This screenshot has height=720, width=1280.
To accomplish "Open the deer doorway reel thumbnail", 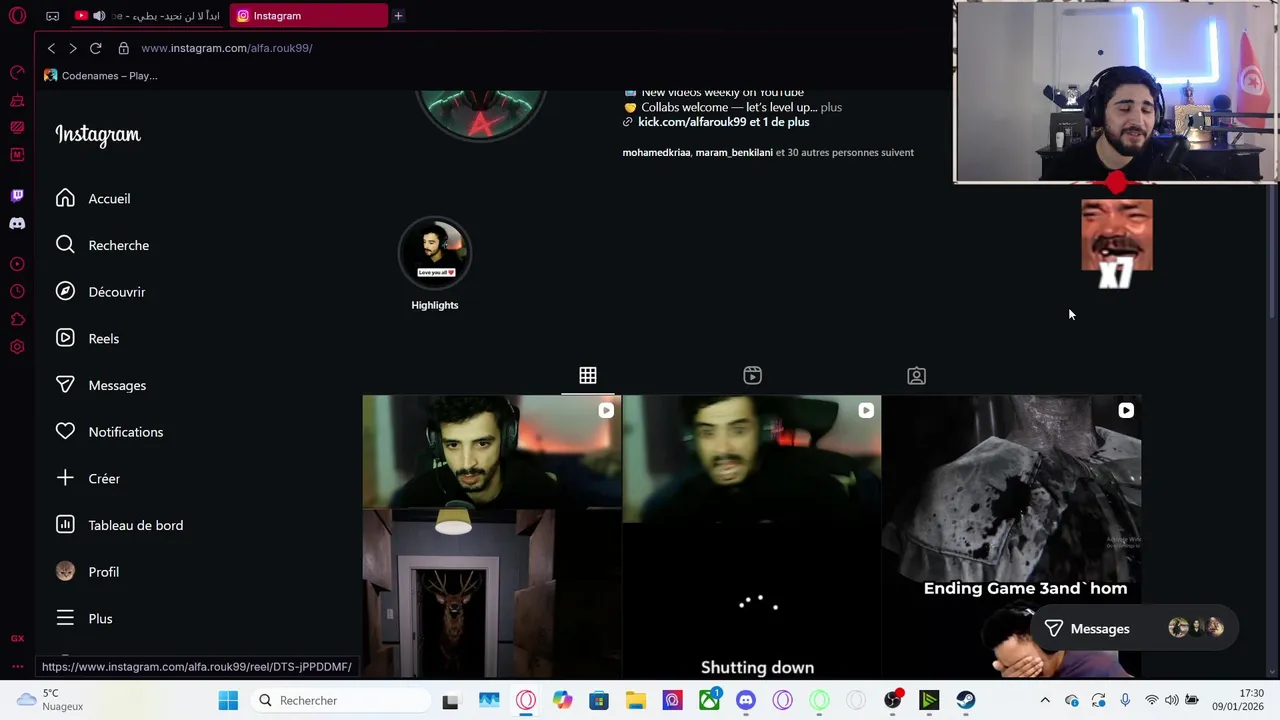I will pyautogui.click(x=491, y=537).
